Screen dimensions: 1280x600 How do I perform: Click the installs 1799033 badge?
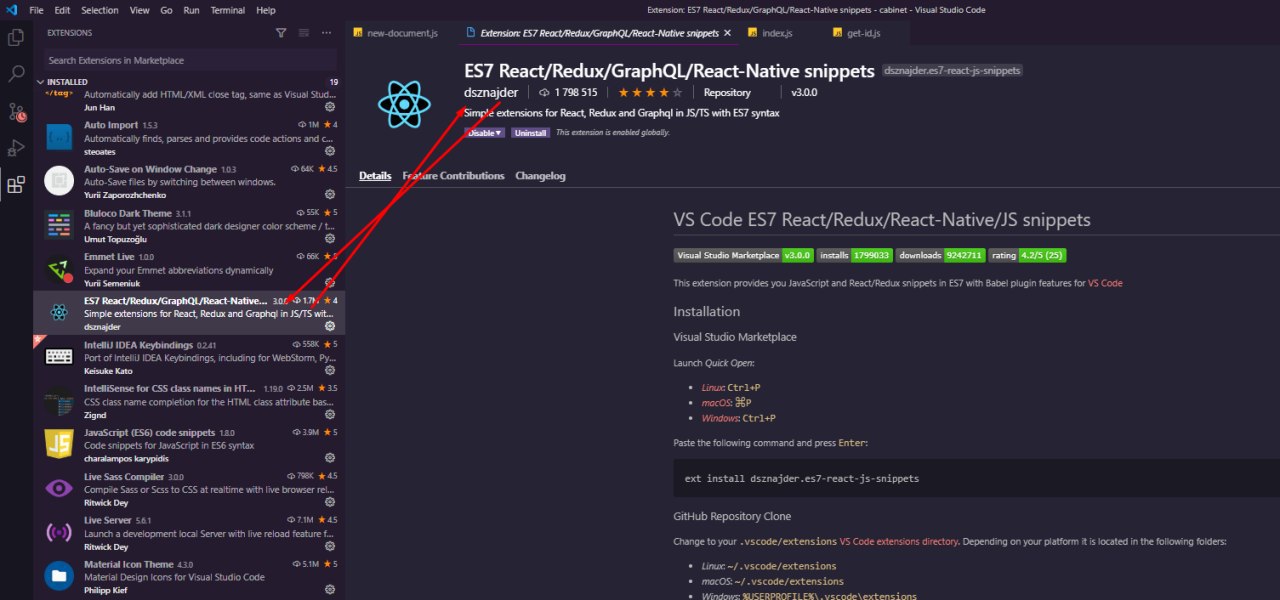[x=855, y=255]
